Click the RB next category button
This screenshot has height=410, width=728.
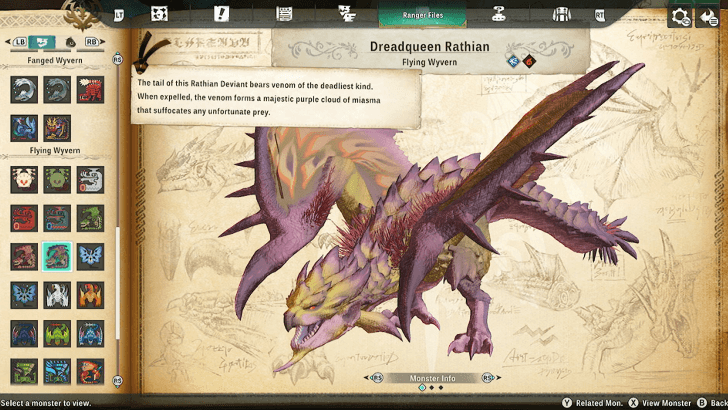click(x=91, y=42)
